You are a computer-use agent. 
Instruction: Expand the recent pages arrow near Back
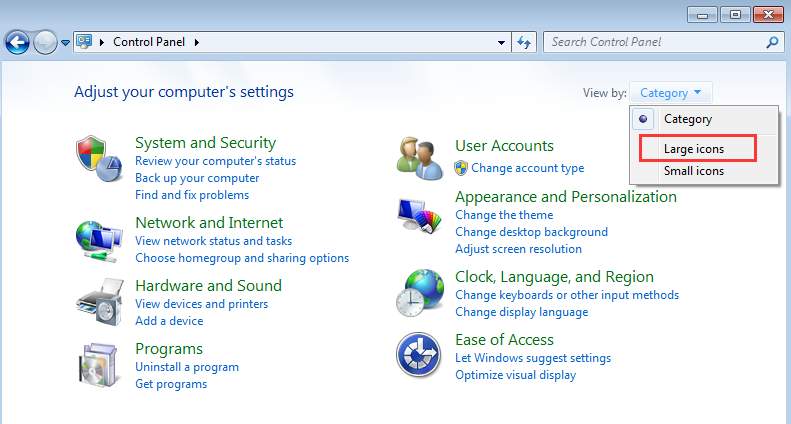66,43
